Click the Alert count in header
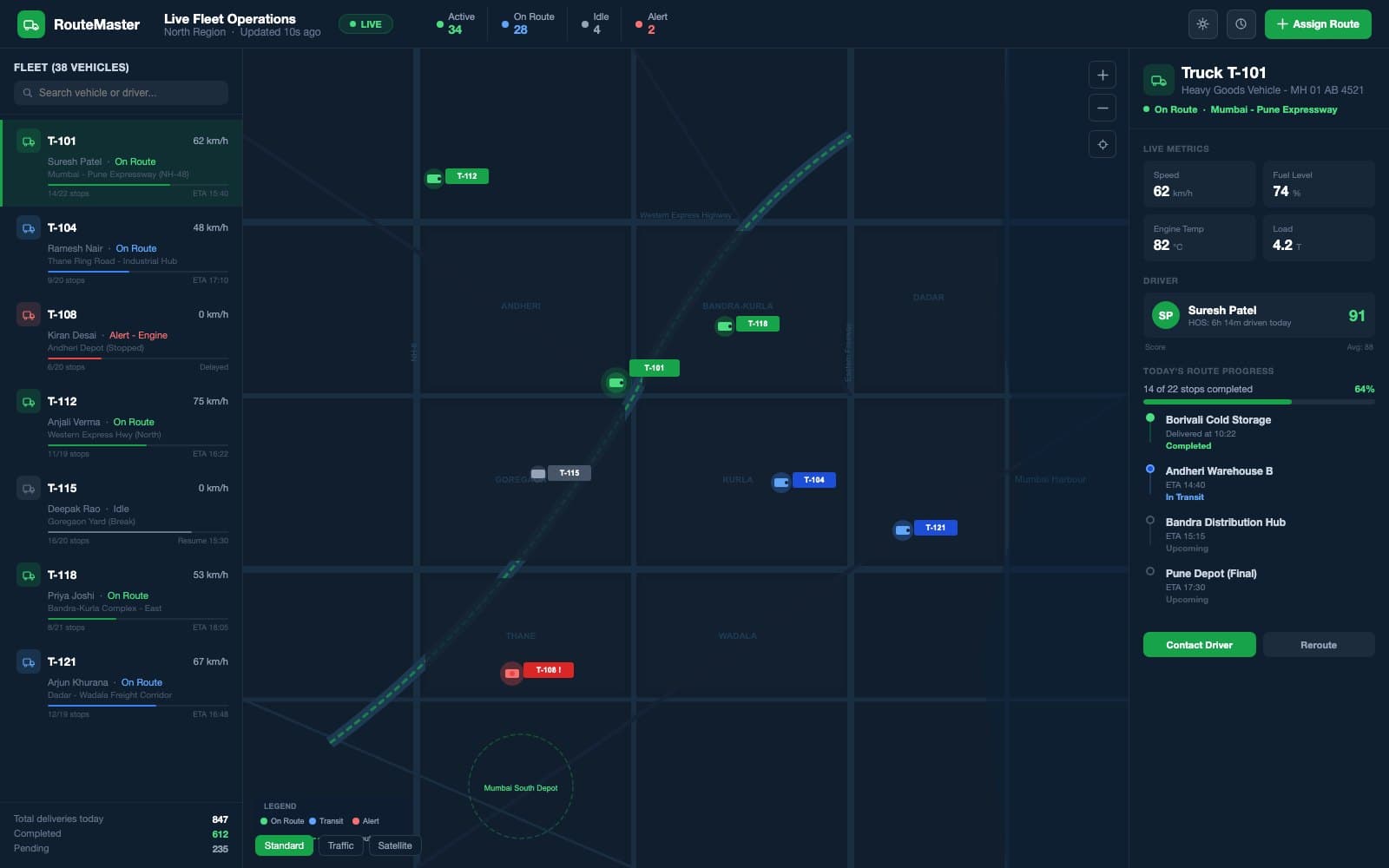The width and height of the screenshot is (1389, 868). coord(651,23)
